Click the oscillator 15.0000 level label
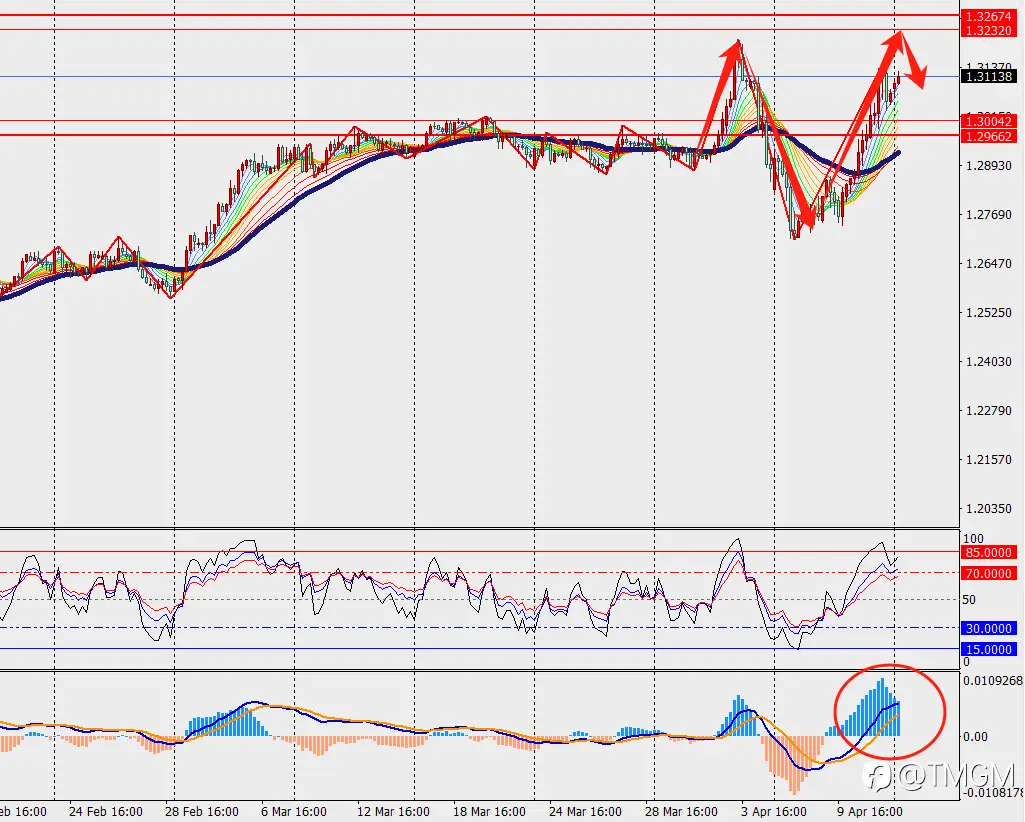 click(x=988, y=649)
